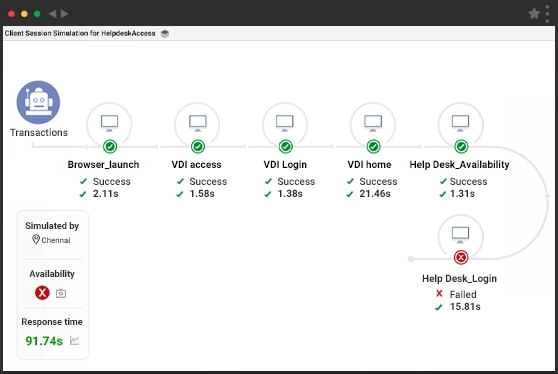Click VDI home green success status badge
Viewport: 558px width, 374px height.
373,146
